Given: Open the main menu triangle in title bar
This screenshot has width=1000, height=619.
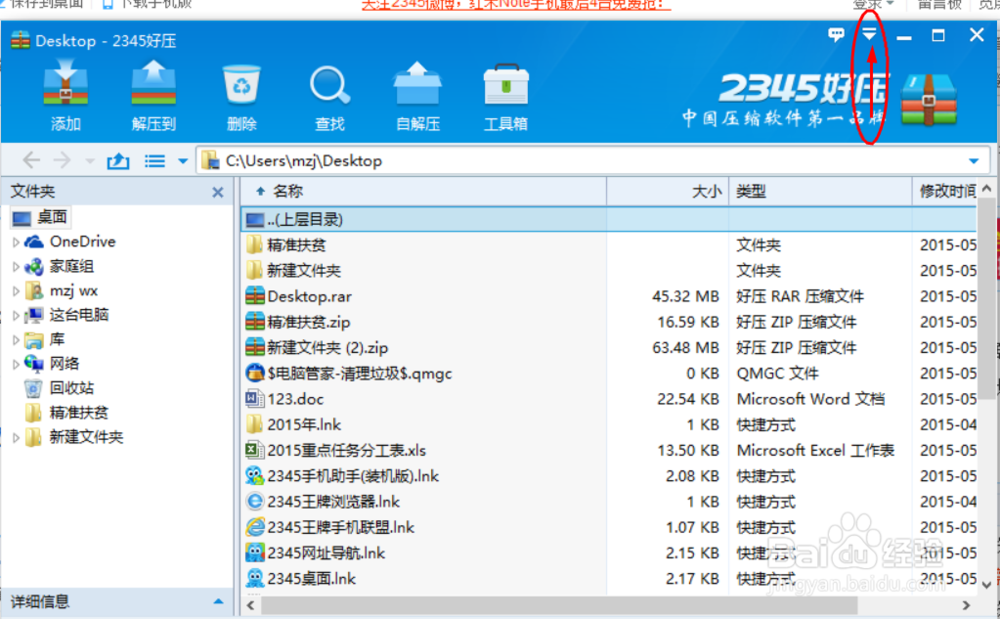Looking at the screenshot, I should point(869,34).
